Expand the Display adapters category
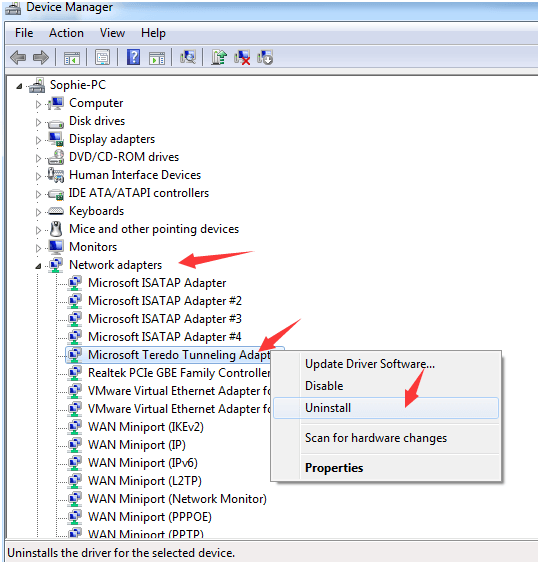540x564 pixels. (x=38, y=140)
